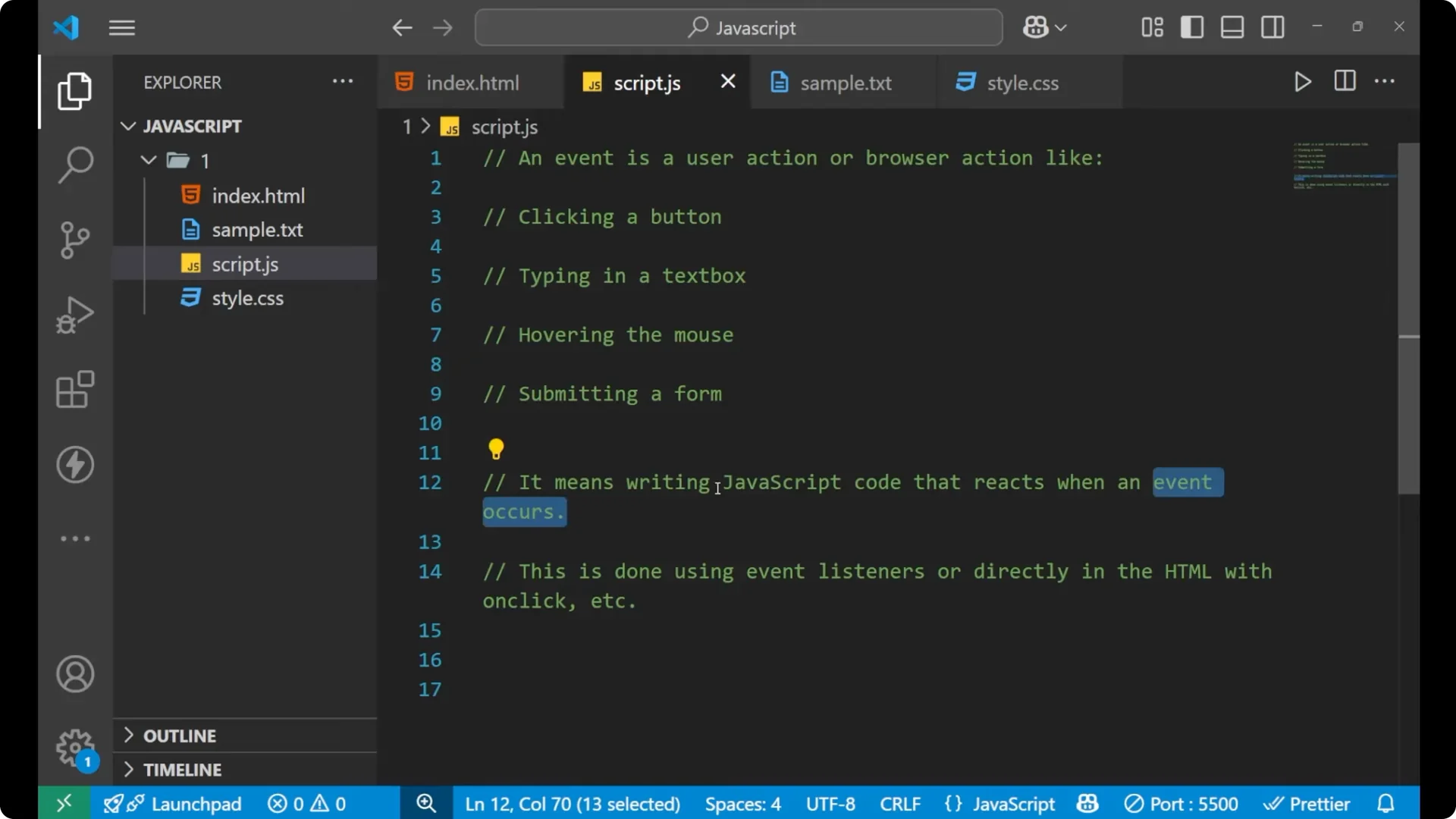
Task: Open the Accounts icon in activity bar
Action: pyautogui.click(x=74, y=674)
